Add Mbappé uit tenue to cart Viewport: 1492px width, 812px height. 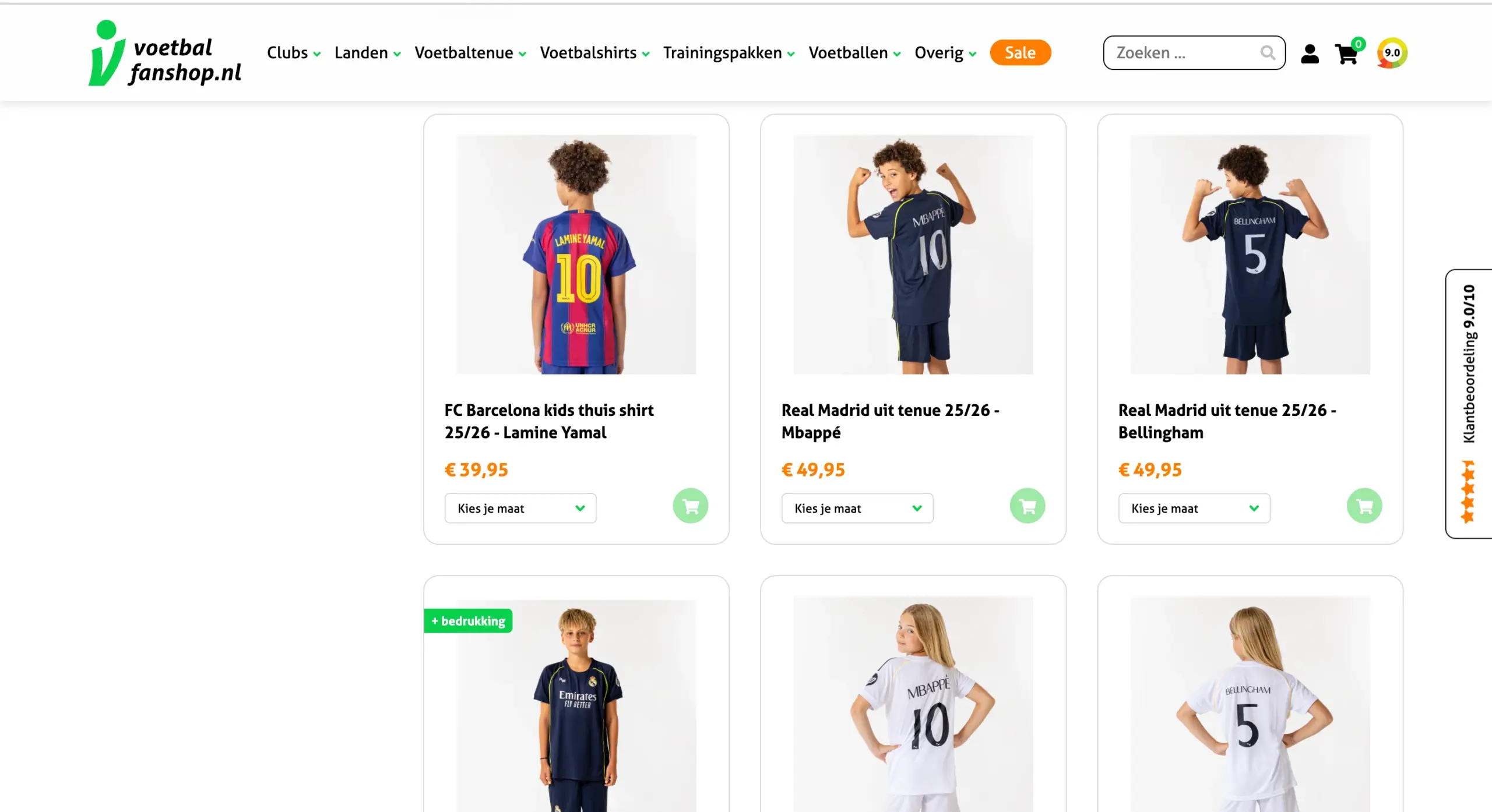1027,506
